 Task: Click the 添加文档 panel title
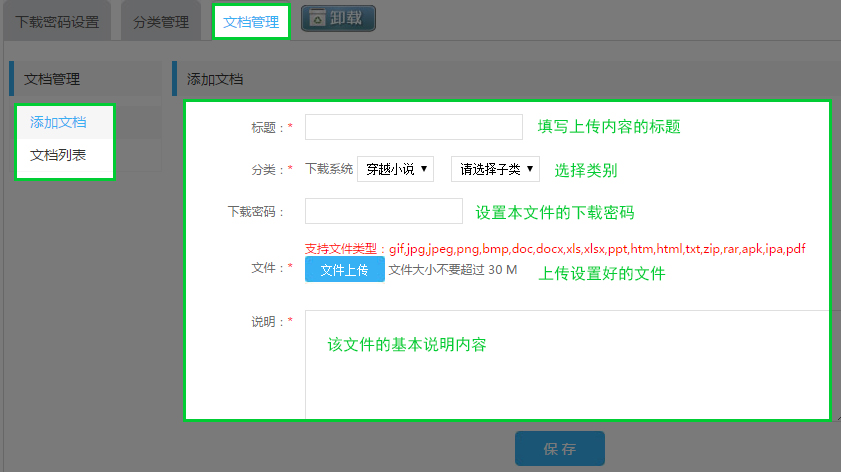click(x=215, y=79)
